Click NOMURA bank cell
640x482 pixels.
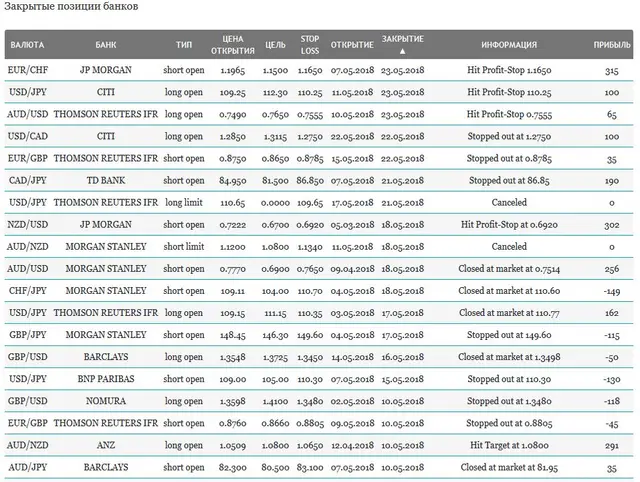pos(106,401)
